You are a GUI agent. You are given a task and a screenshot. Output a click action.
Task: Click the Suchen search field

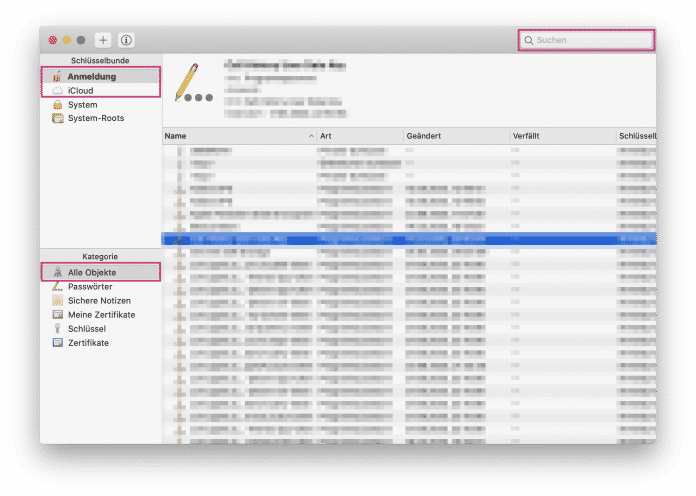(590, 40)
